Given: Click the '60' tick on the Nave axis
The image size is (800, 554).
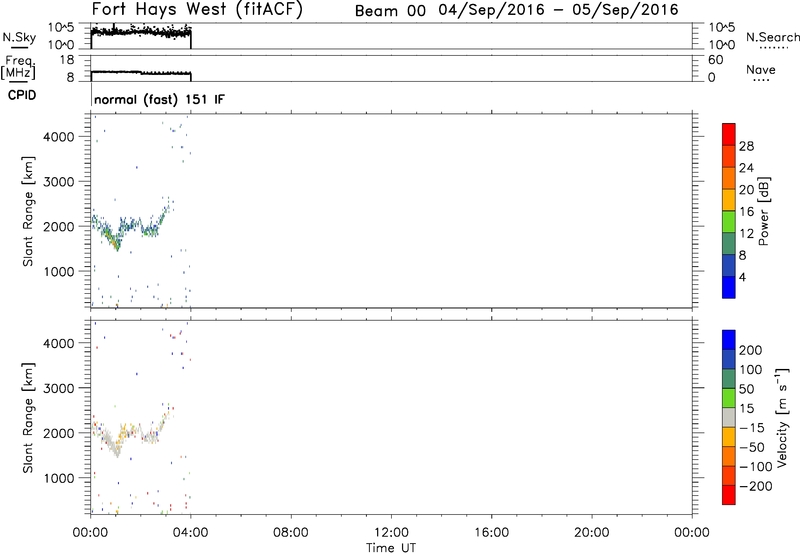Looking at the screenshot, I should (x=715, y=60).
